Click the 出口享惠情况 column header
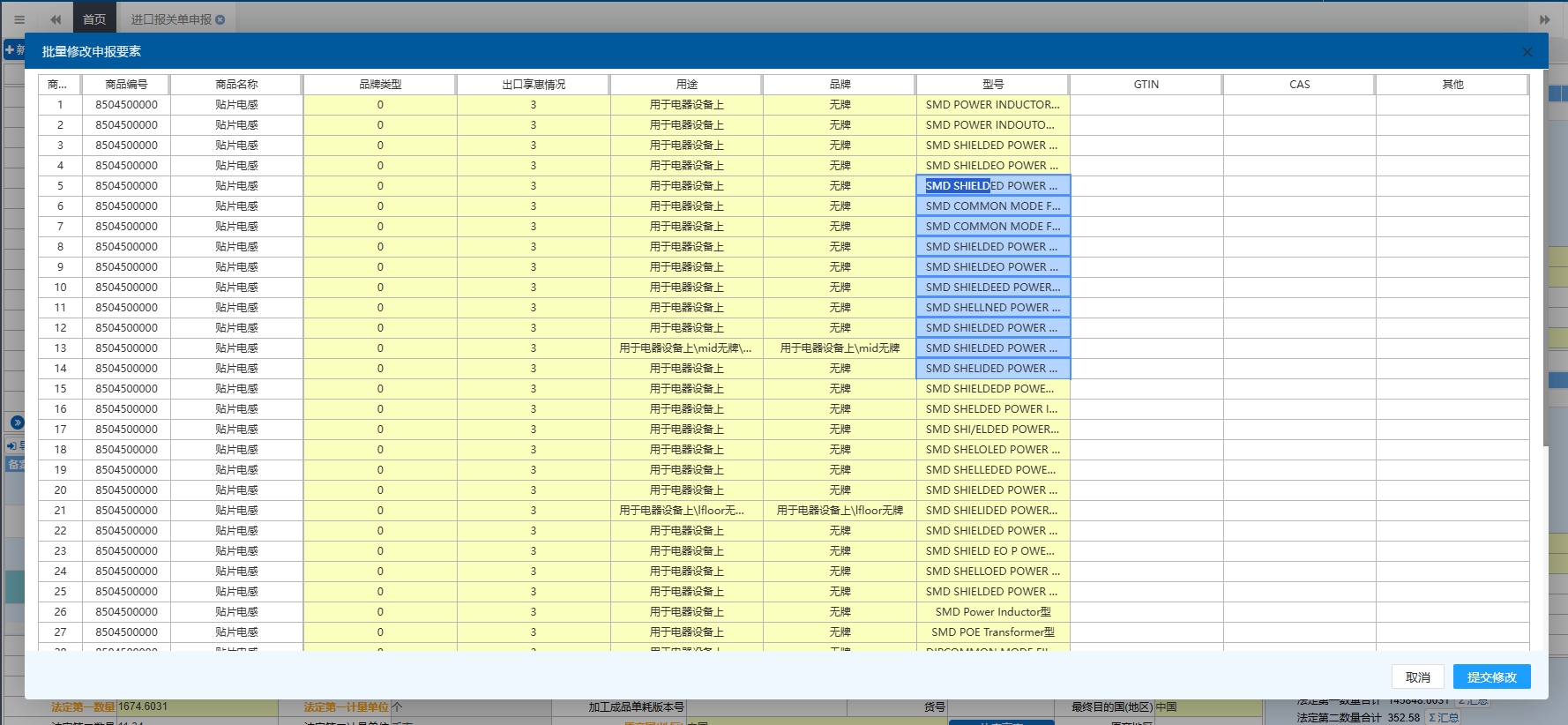The height and width of the screenshot is (725, 1568). tap(534, 85)
